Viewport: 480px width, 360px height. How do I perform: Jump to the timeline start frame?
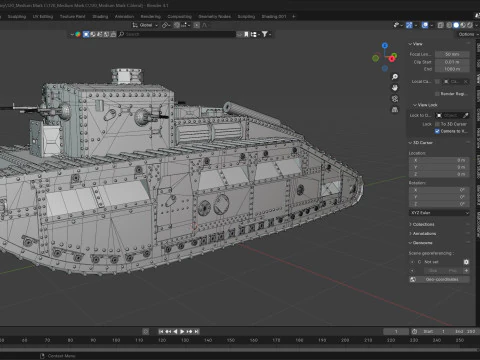161,331
